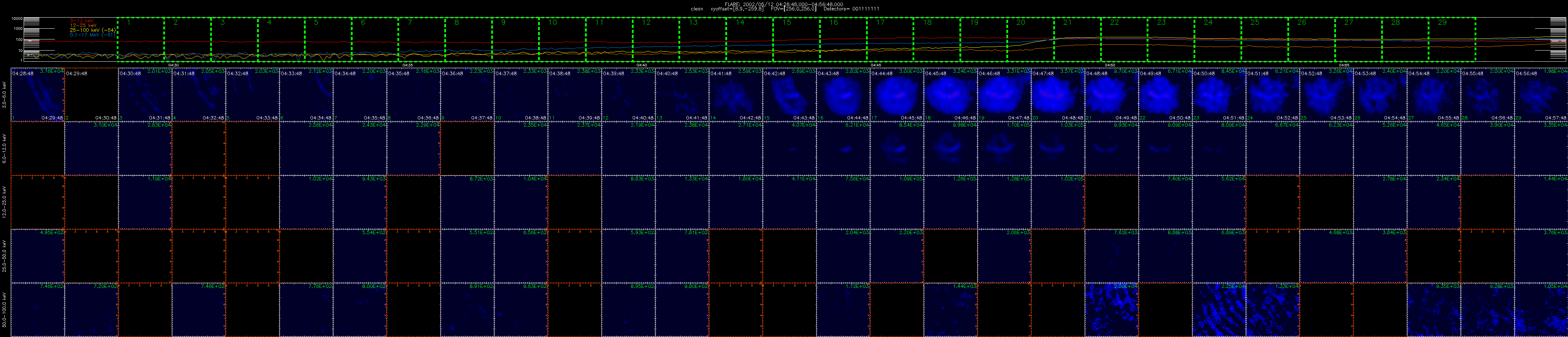
Task: Select the 25–50 keV image labeled 4.95E+02
Action: [38, 255]
